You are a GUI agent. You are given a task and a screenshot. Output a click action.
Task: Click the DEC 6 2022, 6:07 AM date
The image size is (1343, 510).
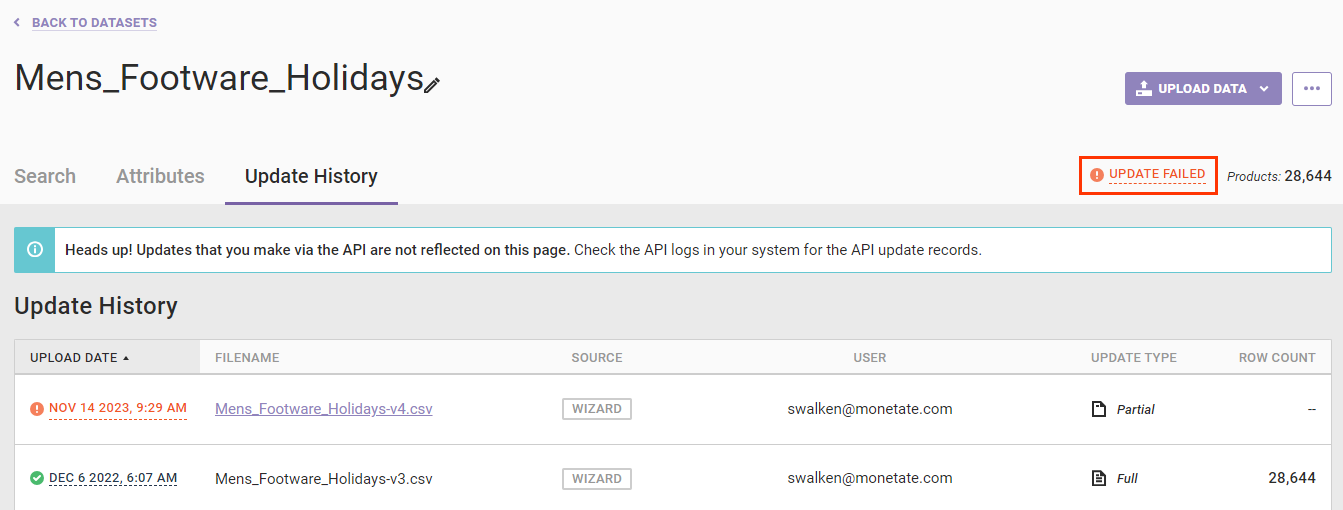tap(113, 478)
